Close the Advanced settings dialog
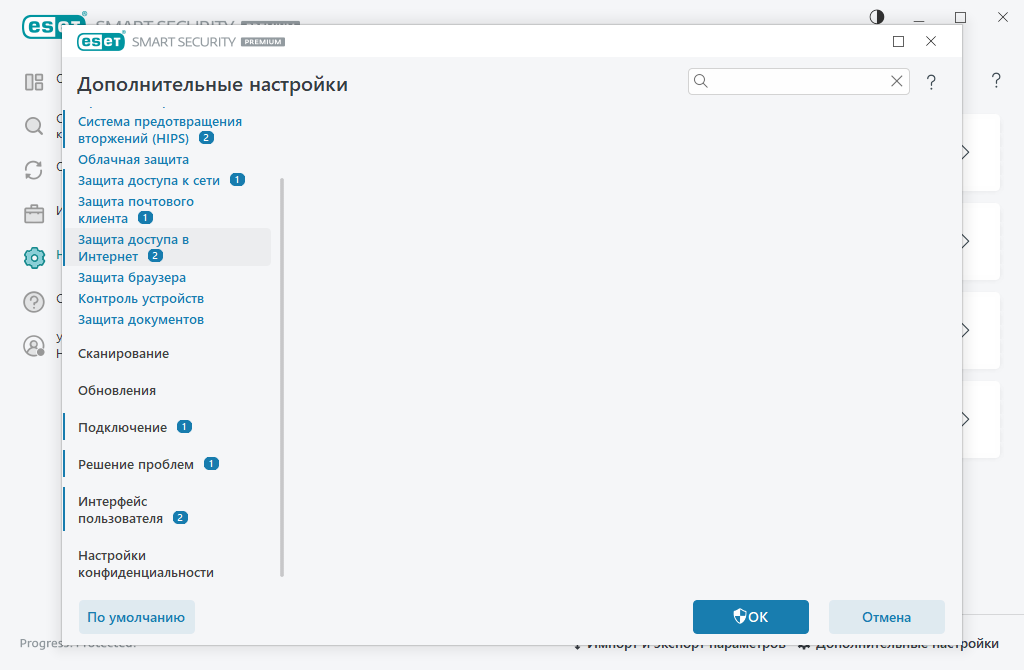Image resolution: width=1024 pixels, height=670 pixels. point(931,41)
